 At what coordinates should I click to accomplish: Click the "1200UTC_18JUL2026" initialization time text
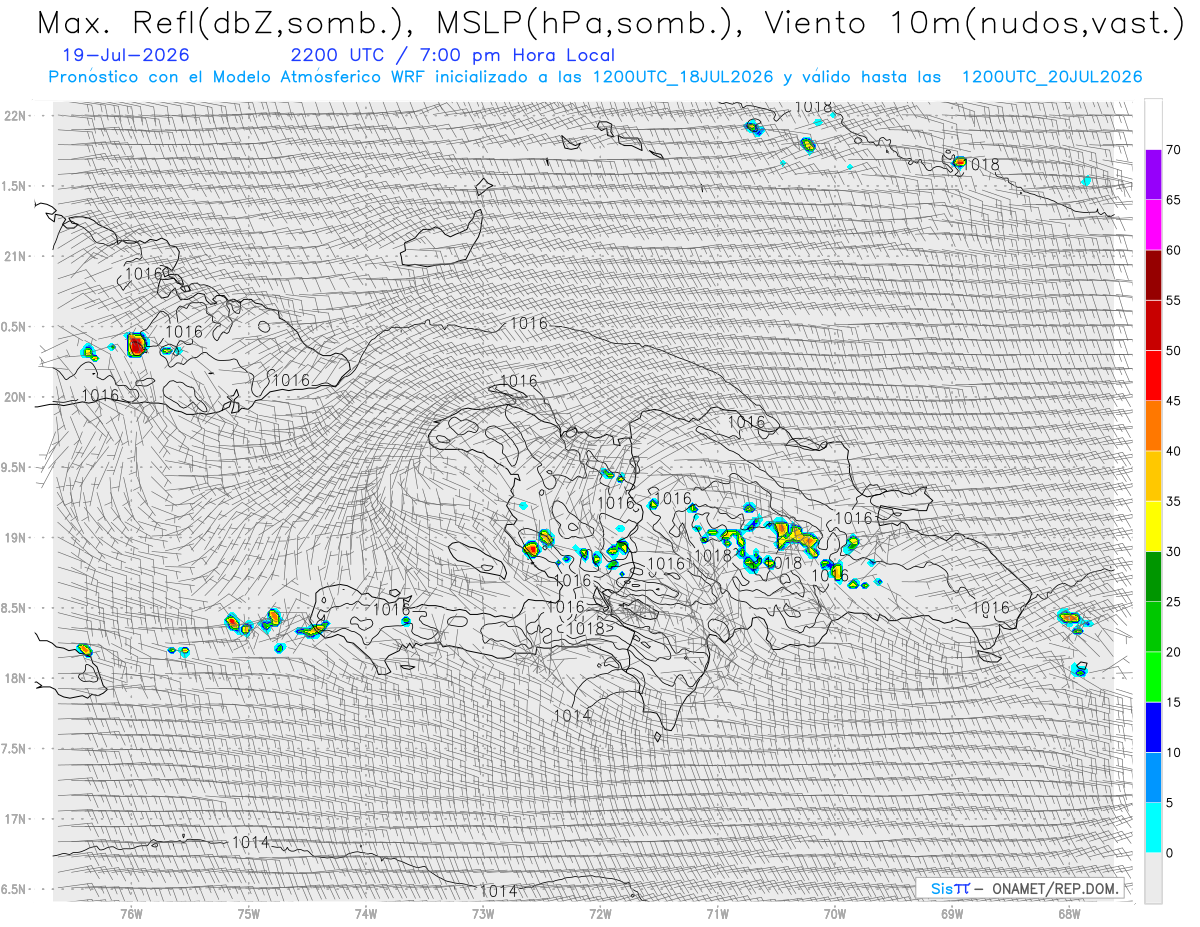pyautogui.click(x=683, y=77)
